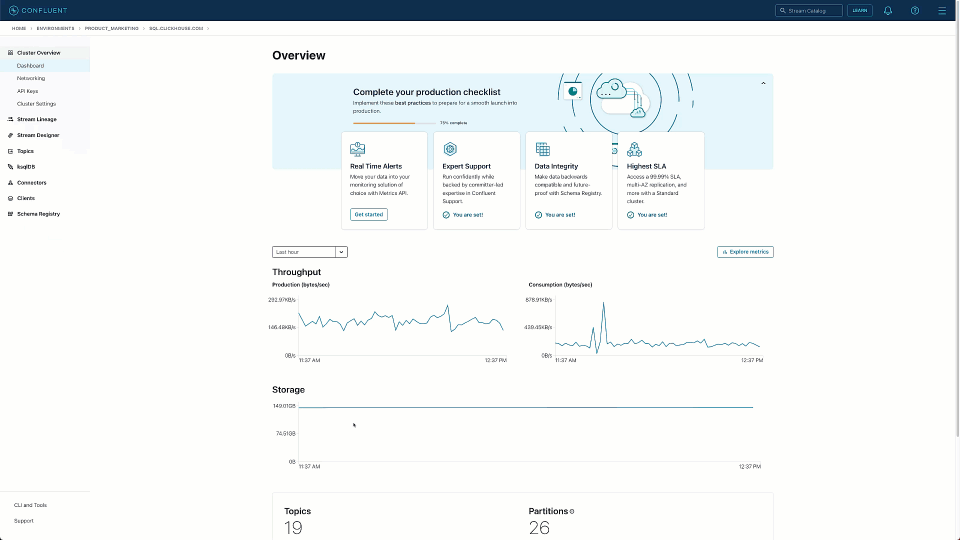Open Stream Lineage in the sidebar

click(36, 119)
